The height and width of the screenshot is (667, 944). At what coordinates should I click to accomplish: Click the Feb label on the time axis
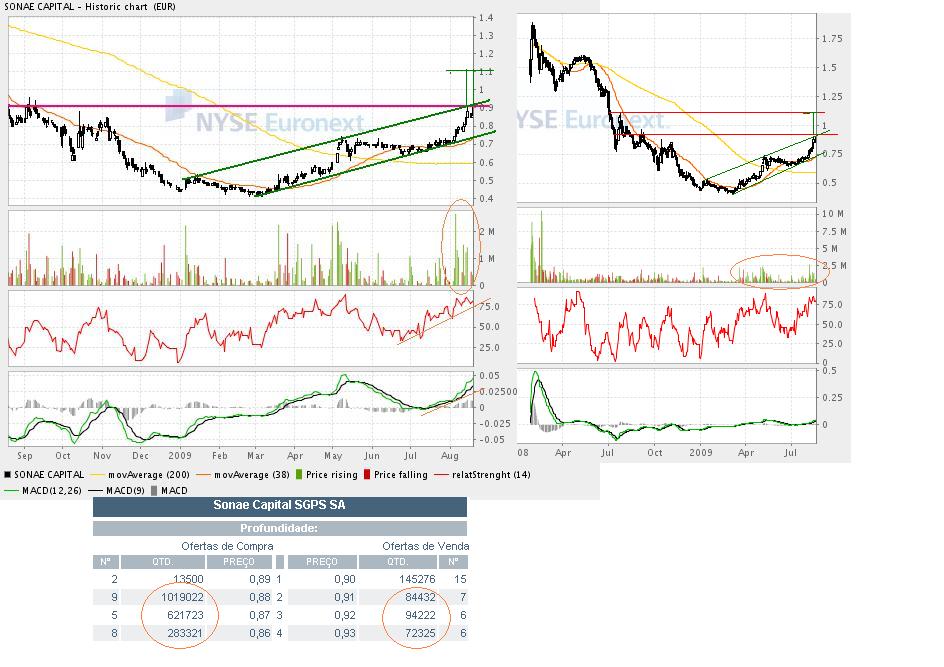click(x=220, y=456)
